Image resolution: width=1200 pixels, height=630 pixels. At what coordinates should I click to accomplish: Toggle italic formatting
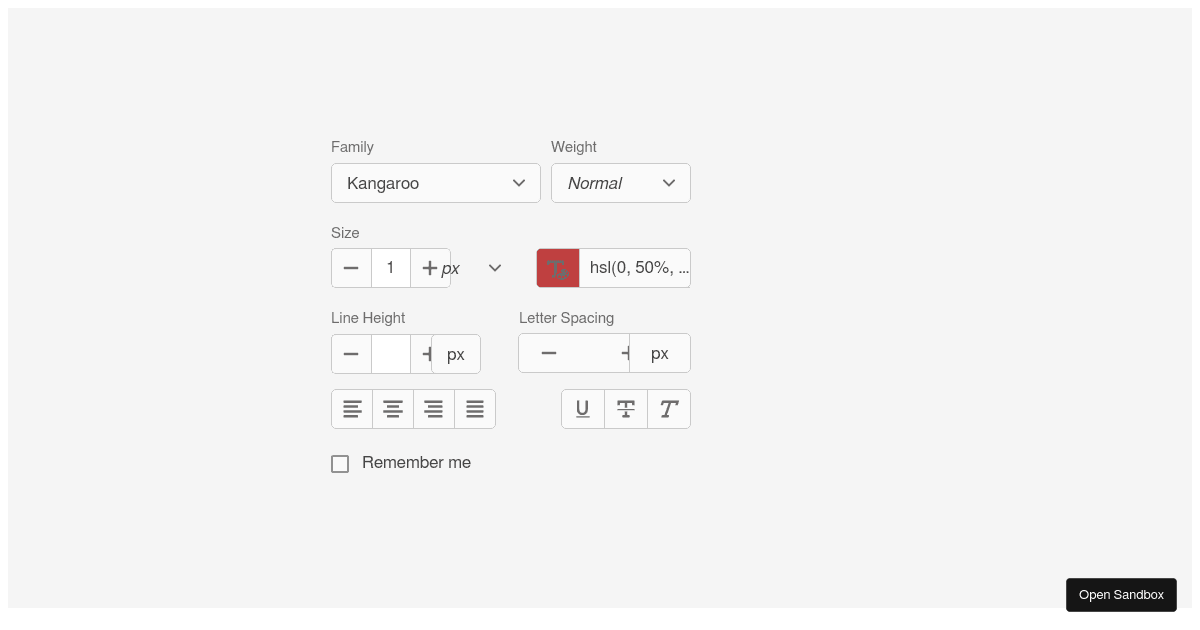click(x=668, y=408)
